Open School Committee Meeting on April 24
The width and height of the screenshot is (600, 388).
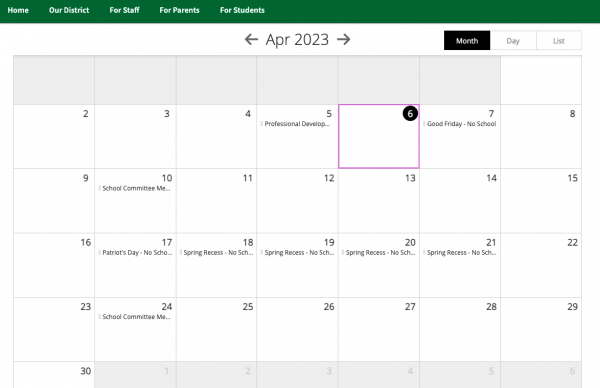coord(135,317)
